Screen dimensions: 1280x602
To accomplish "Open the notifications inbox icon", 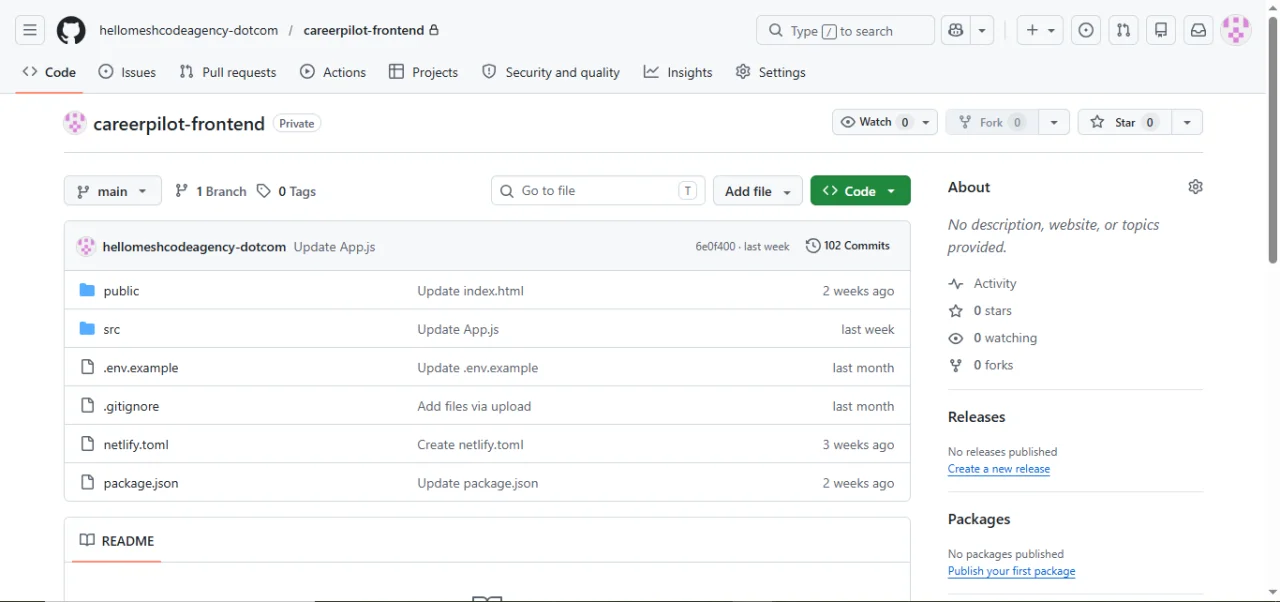I will click(x=1198, y=30).
